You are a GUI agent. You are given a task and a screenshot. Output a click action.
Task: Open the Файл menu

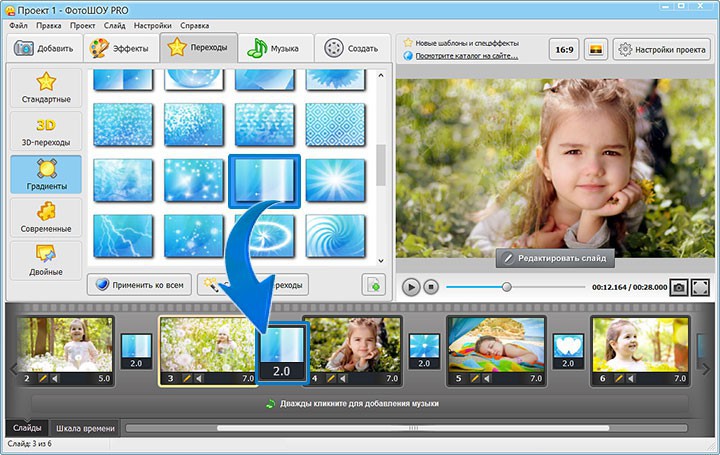click(x=18, y=26)
